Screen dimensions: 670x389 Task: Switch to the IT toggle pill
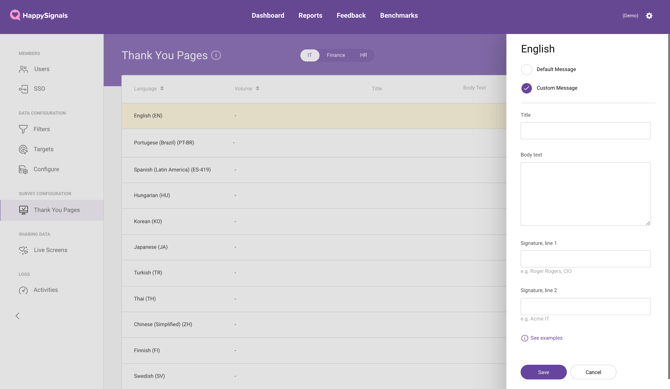(310, 55)
